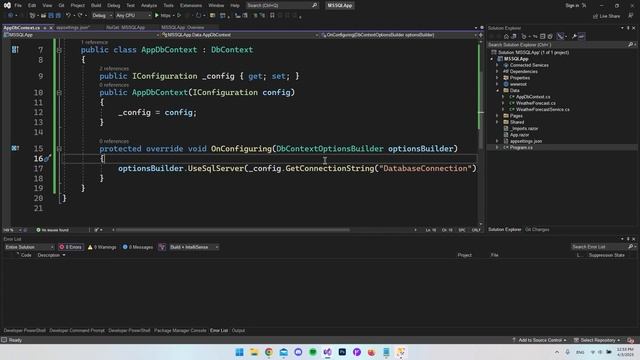This screenshot has width=640, height=360.
Task: Click the screwdriver quick action icon on line 16
Action: (47, 158)
